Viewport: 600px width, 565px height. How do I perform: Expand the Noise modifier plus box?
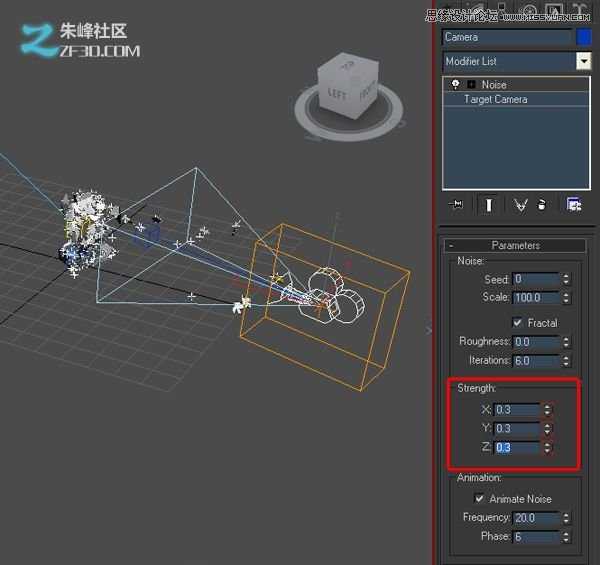(472, 84)
